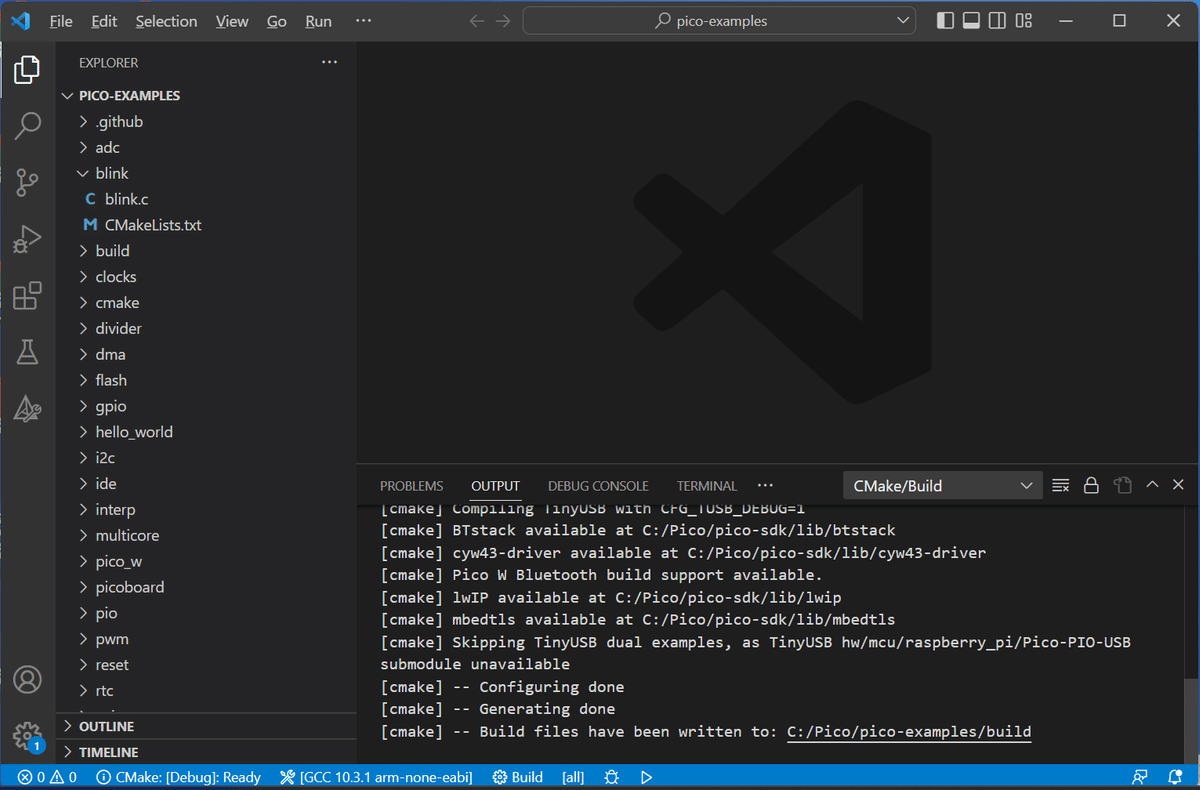Click the feedback icon in status bar
1200x790 pixels.
pos(1139,777)
